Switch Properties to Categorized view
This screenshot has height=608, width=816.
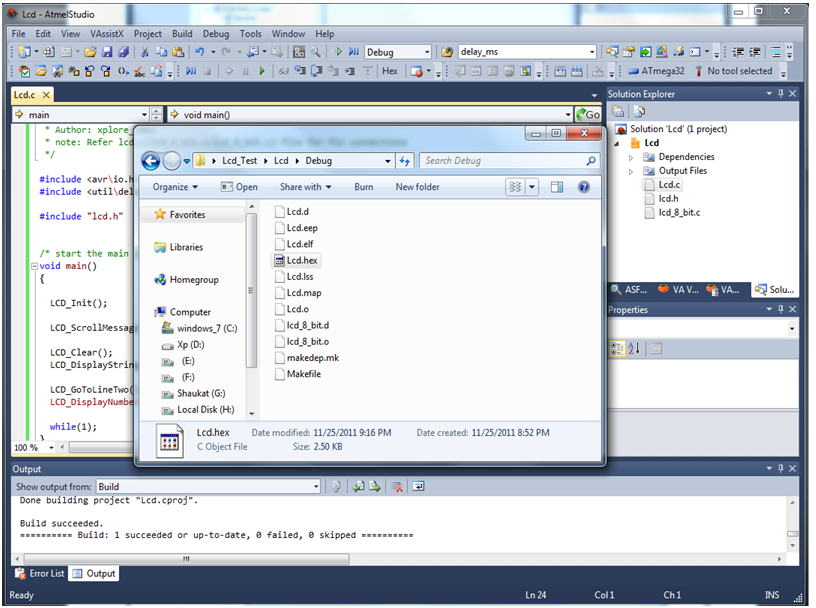click(617, 349)
